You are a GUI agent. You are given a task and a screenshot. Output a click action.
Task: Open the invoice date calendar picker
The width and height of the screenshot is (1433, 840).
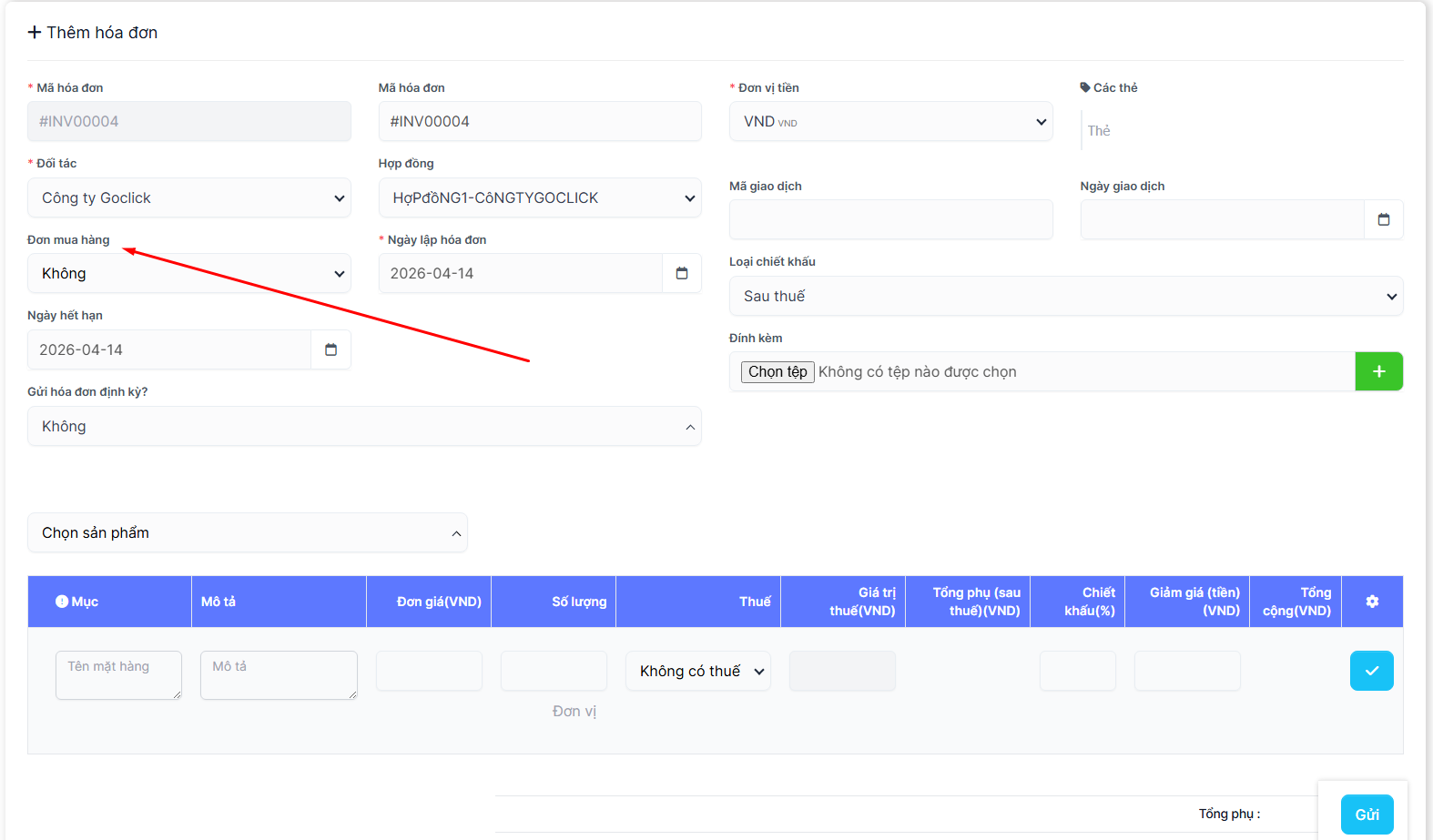point(681,273)
